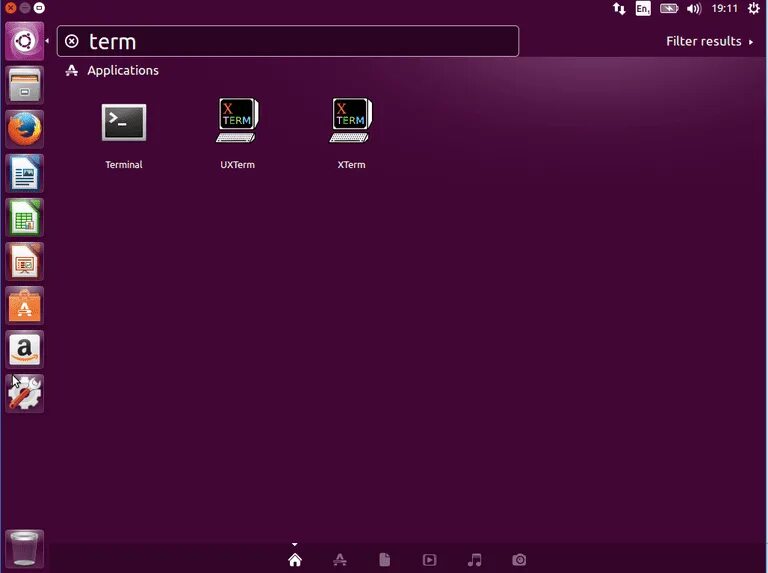Open Files manager from the launcher

pyautogui.click(x=24, y=85)
